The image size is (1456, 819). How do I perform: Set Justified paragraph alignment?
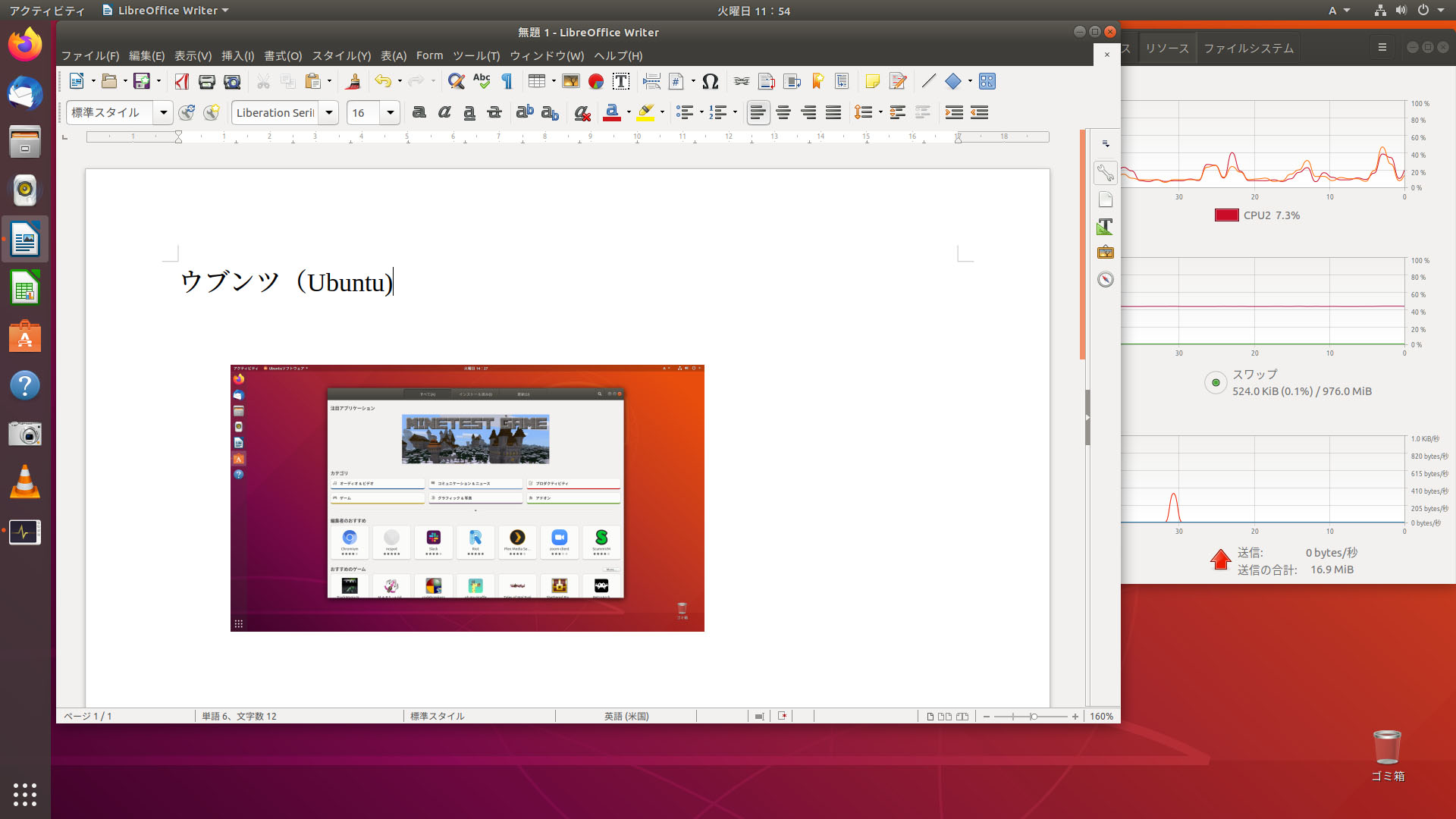(x=833, y=113)
